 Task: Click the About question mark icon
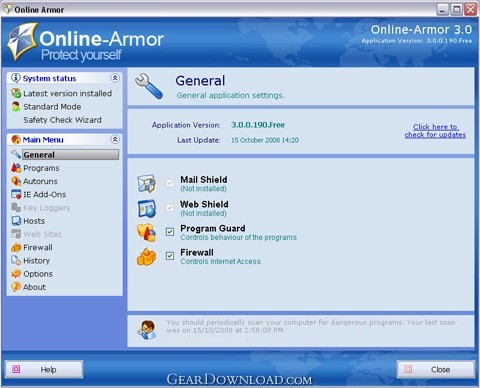coord(16,287)
